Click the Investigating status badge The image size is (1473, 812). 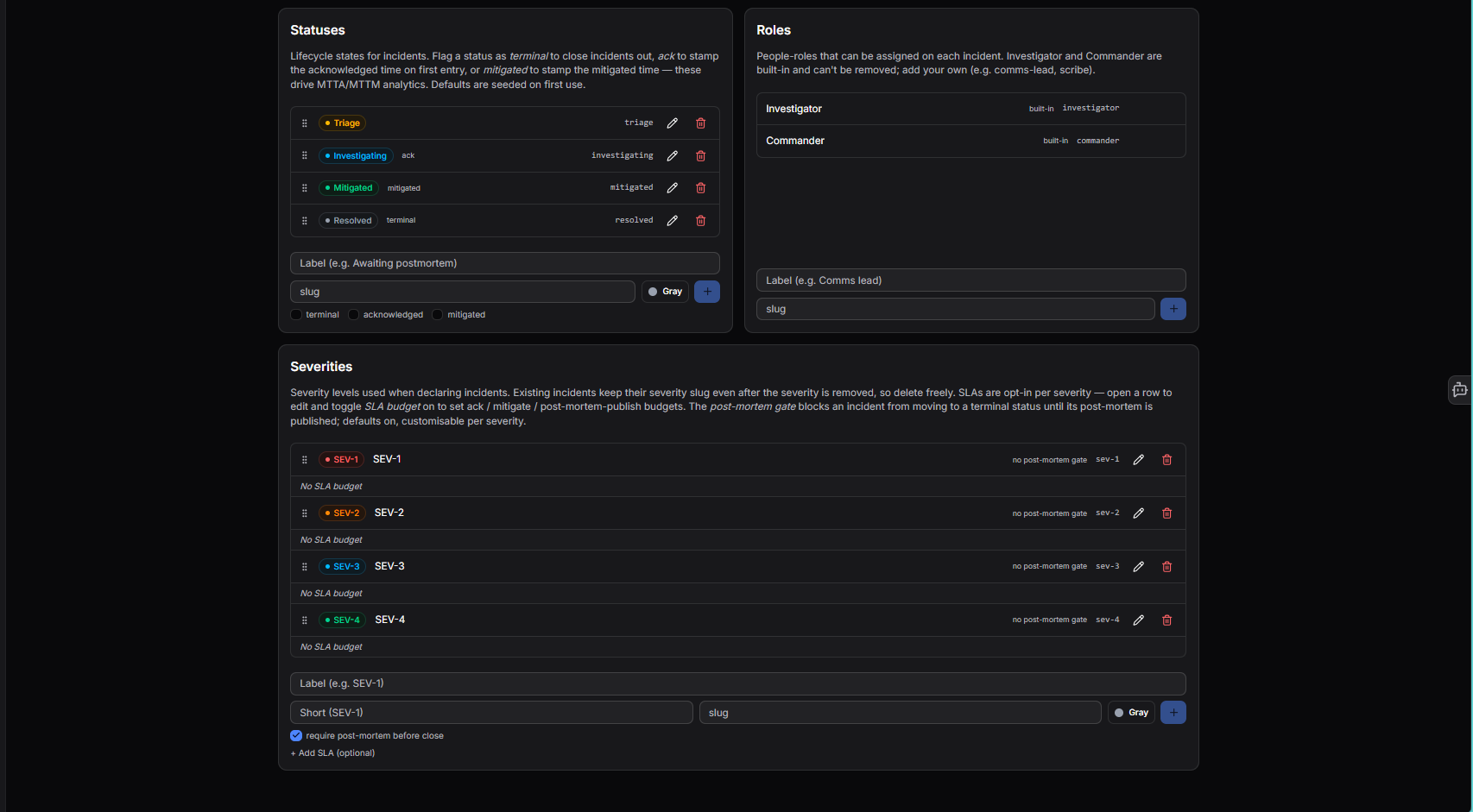[356, 156]
